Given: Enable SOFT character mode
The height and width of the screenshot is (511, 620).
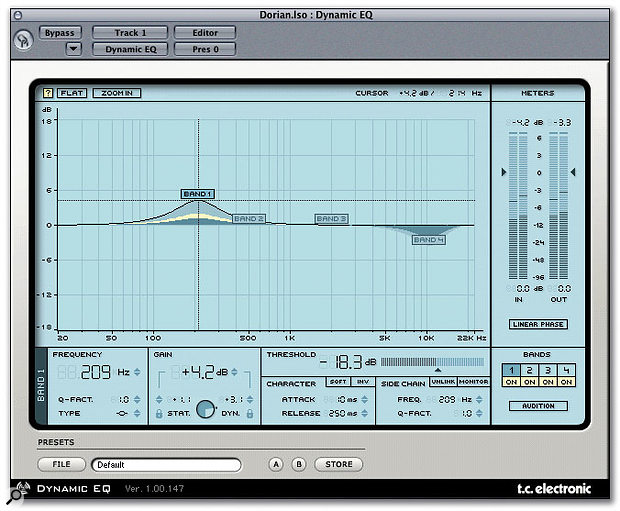Looking at the screenshot, I should [338, 382].
